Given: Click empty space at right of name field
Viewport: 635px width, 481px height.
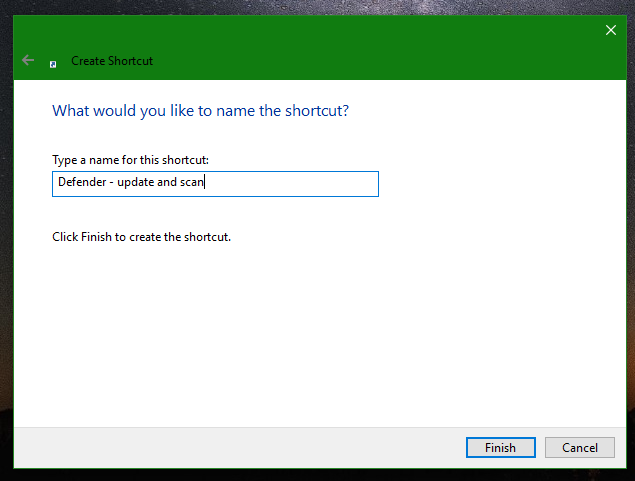Looking at the screenshot, I should [300, 184].
